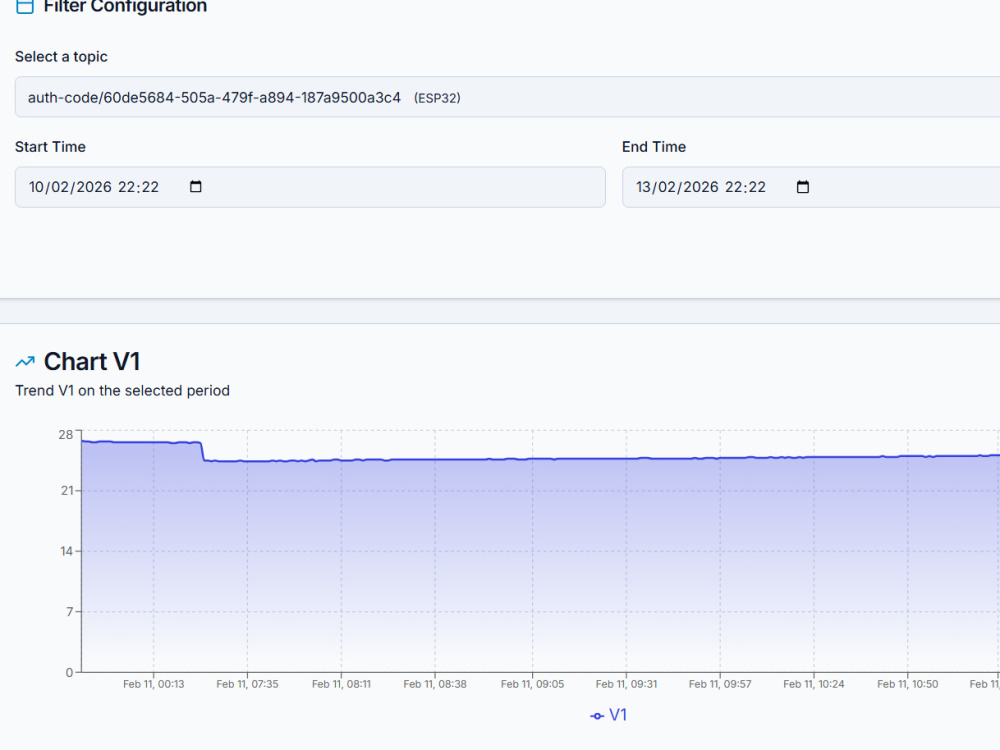The width and height of the screenshot is (1000, 750).
Task: Click the End Time label
Action: [x=654, y=147]
